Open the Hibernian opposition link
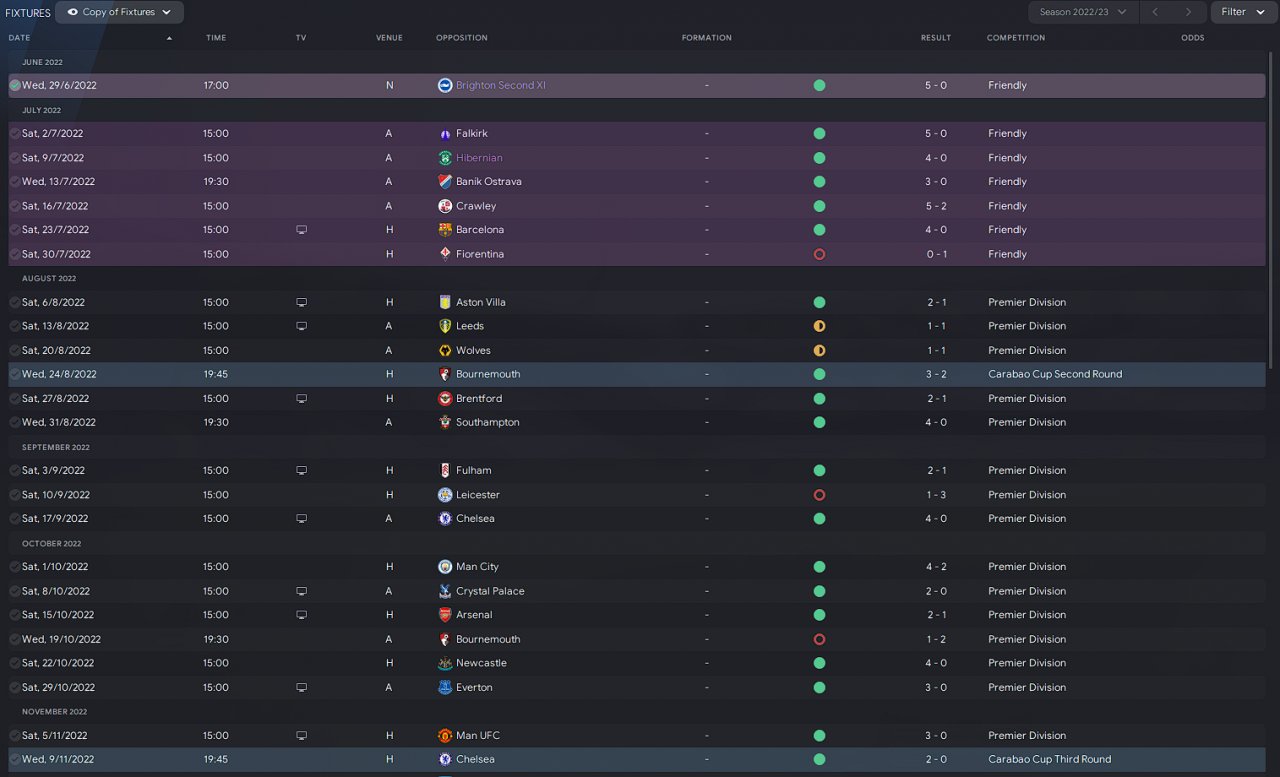1280x777 pixels. [x=479, y=158]
